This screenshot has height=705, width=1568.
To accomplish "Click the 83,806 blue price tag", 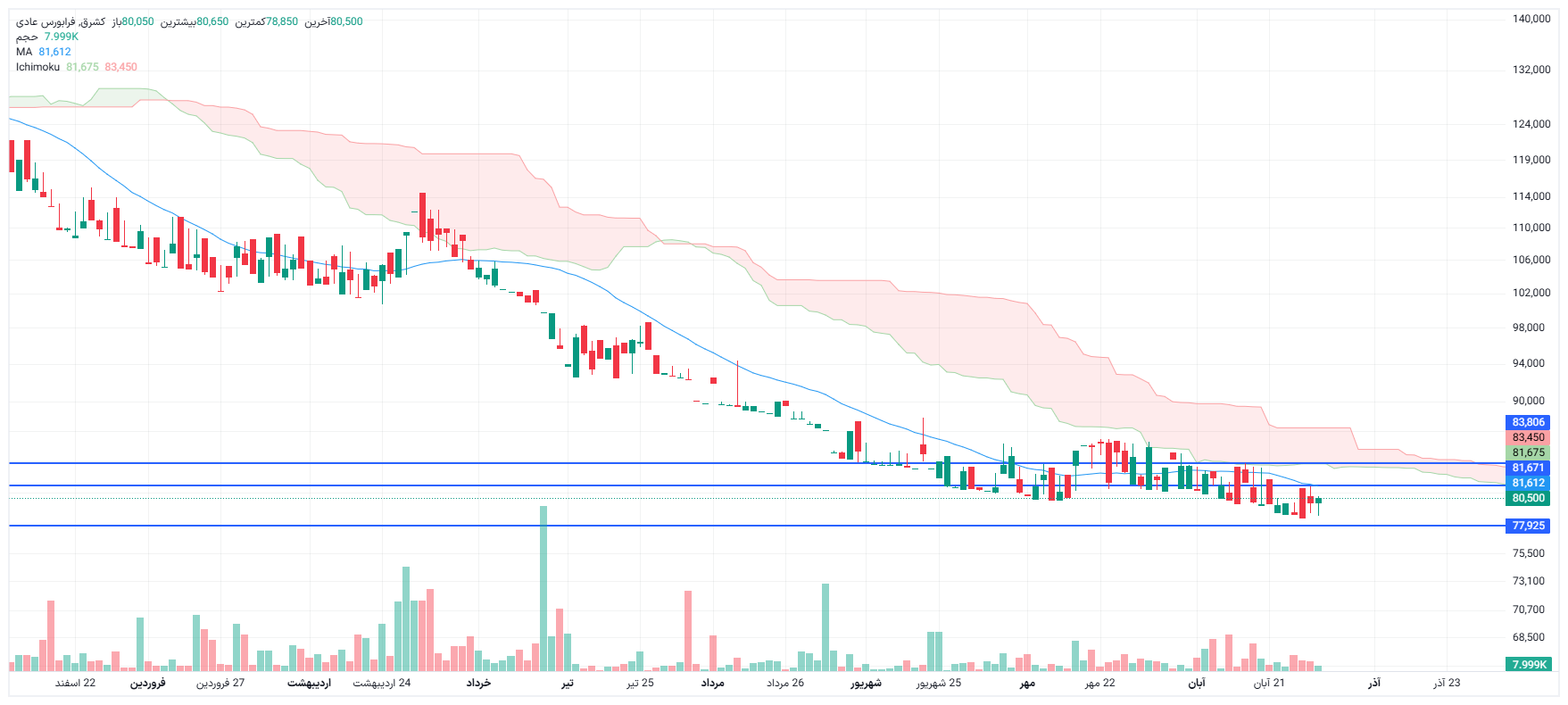I will (1528, 422).
